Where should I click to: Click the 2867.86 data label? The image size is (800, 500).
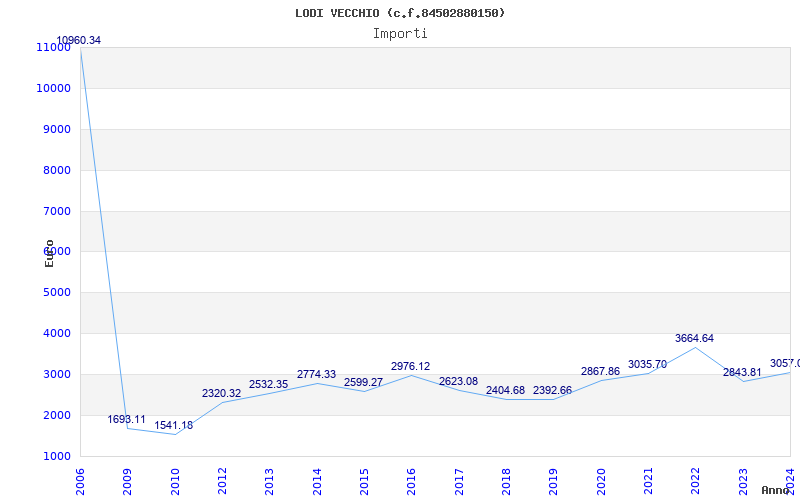601,371
